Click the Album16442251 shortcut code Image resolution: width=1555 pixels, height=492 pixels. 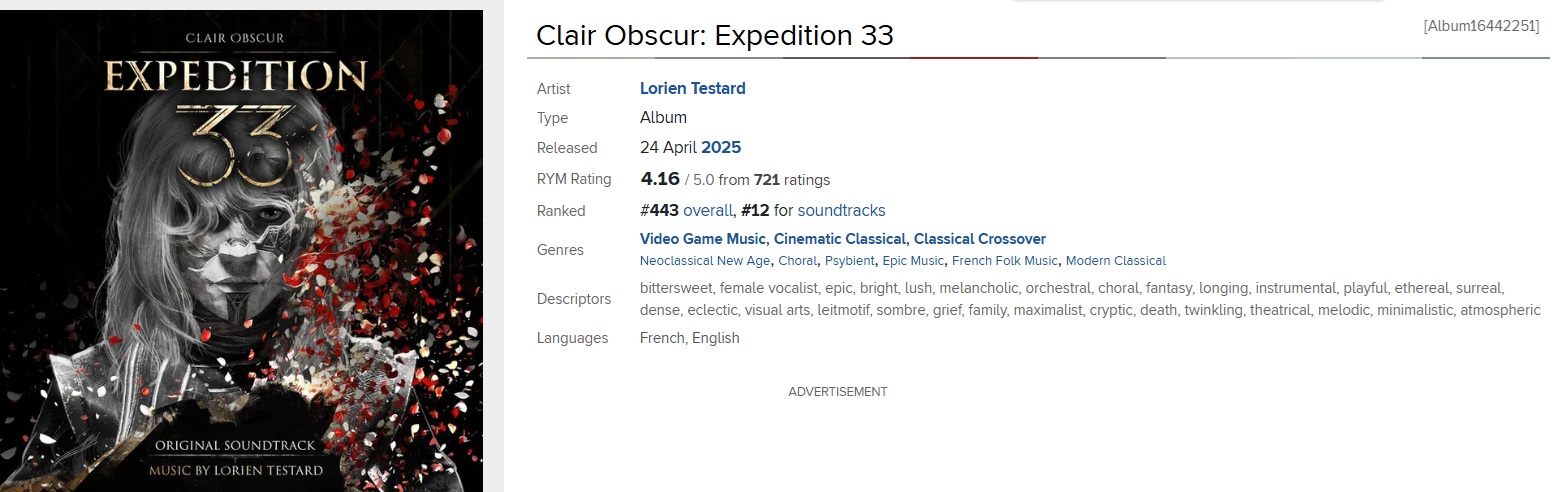[1481, 26]
